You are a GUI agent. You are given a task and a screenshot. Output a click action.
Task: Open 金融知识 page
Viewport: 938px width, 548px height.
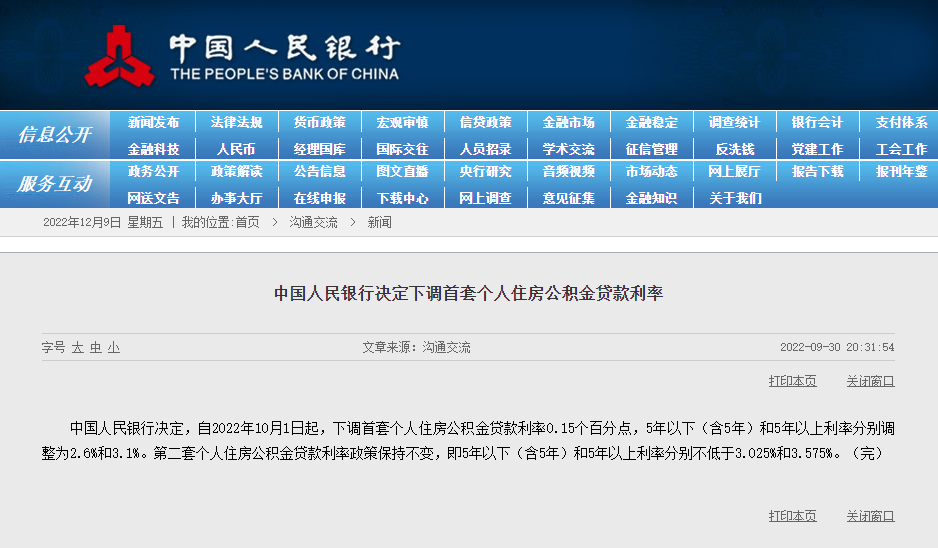click(x=651, y=198)
